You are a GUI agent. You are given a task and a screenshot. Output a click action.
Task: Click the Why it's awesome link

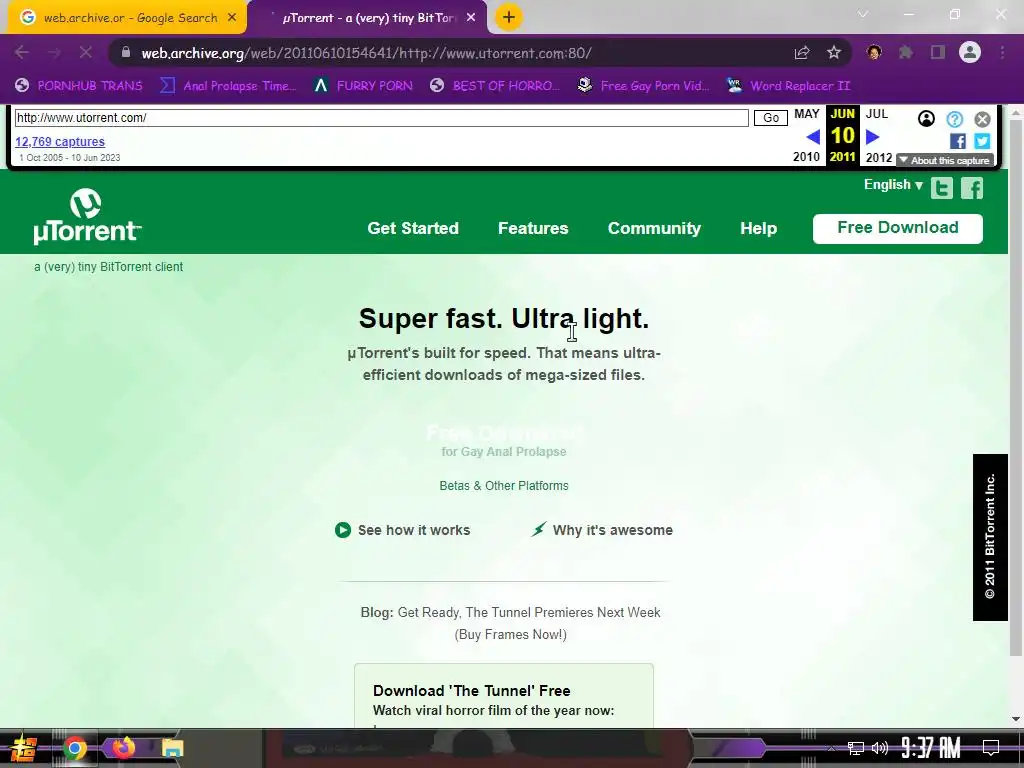pos(613,530)
